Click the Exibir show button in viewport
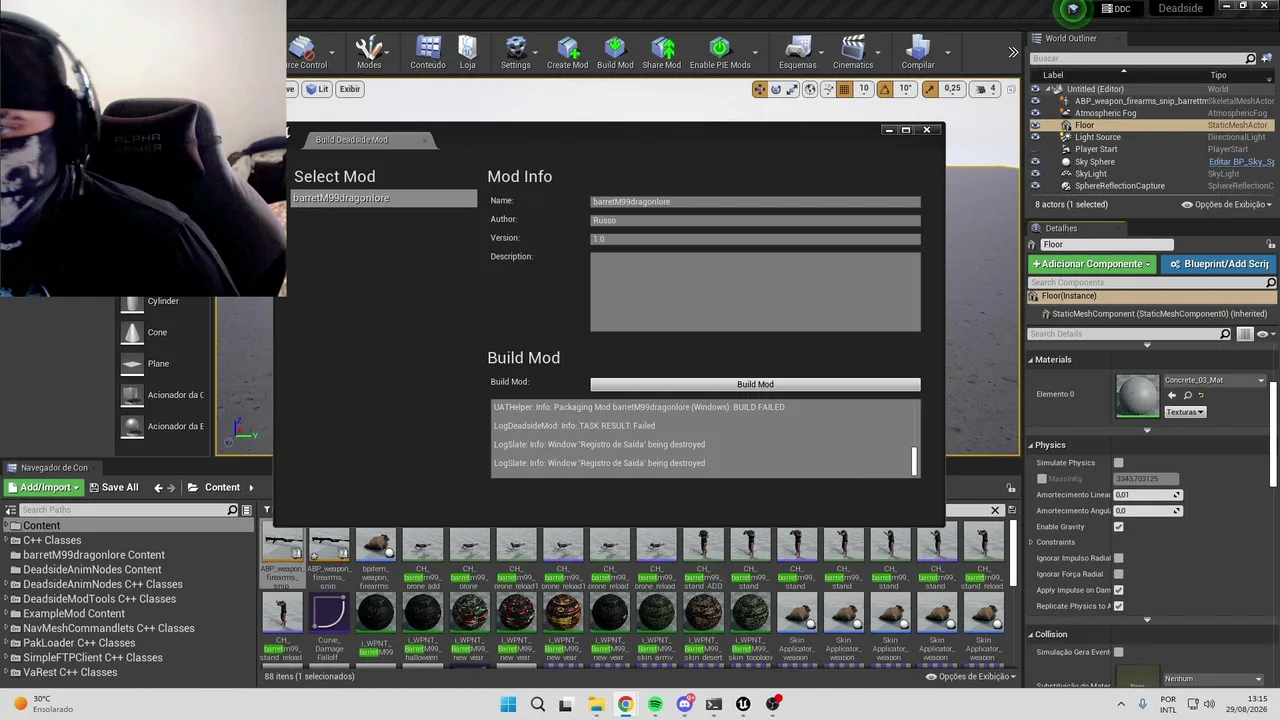 [349, 89]
